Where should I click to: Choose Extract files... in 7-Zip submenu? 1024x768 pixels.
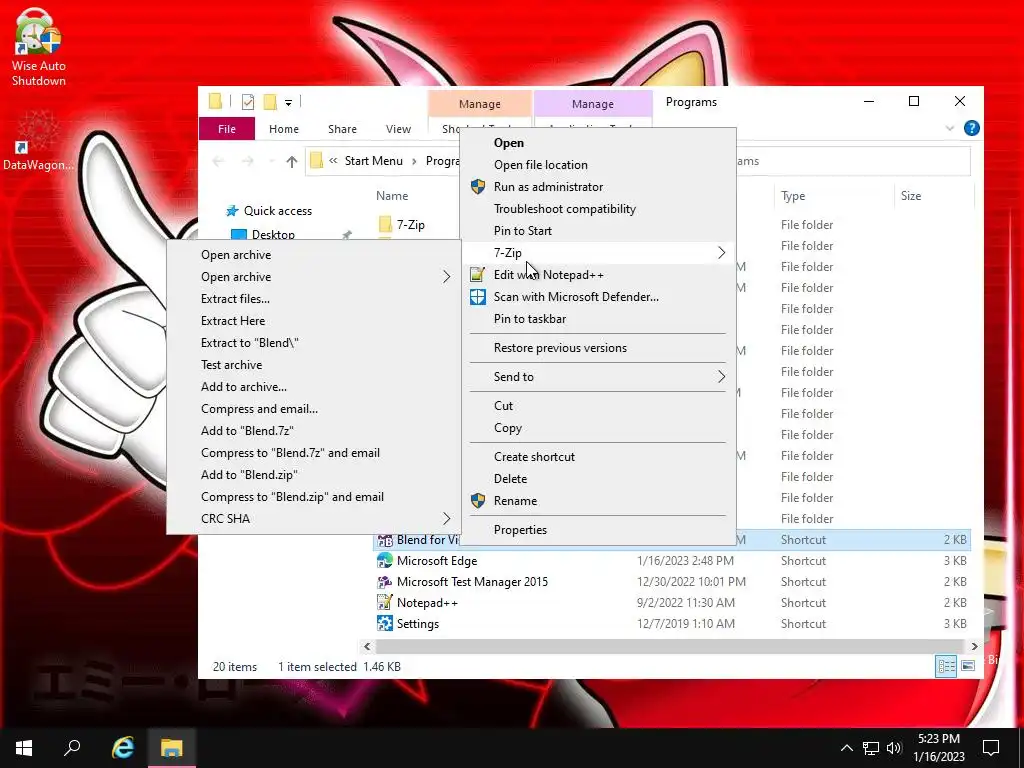click(x=313, y=299)
